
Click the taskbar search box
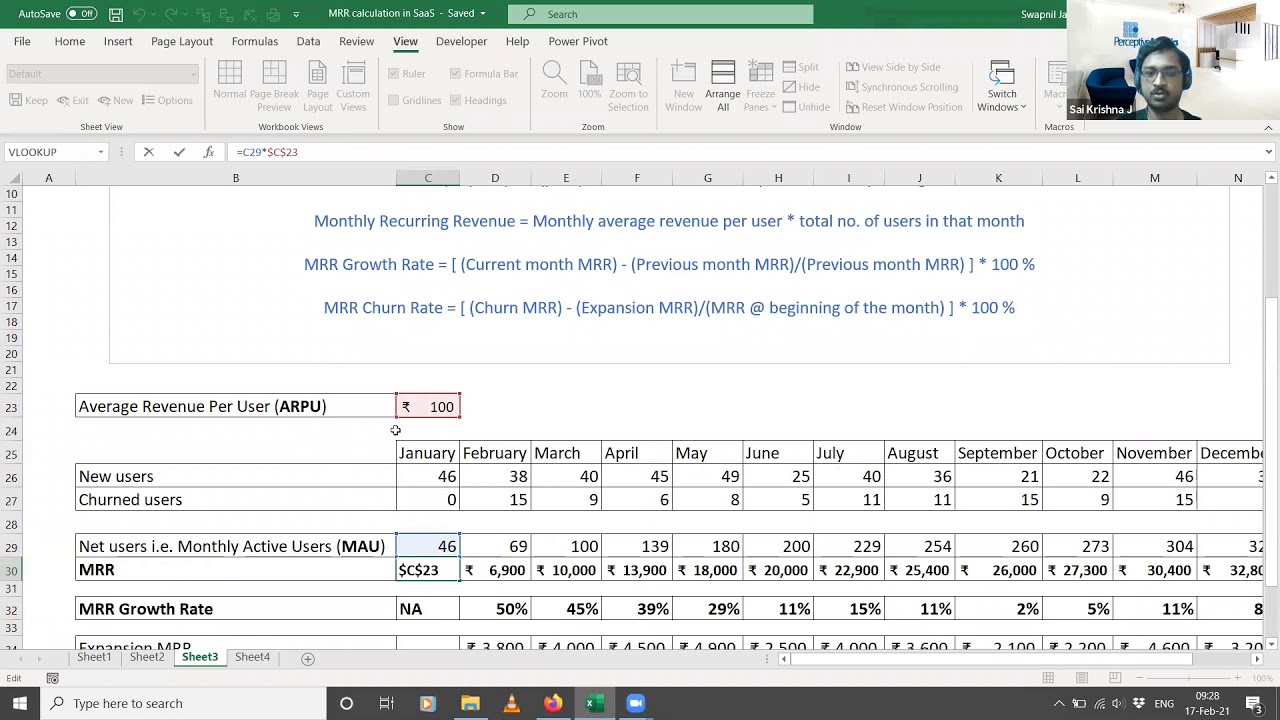pyautogui.click(x=184, y=703)
